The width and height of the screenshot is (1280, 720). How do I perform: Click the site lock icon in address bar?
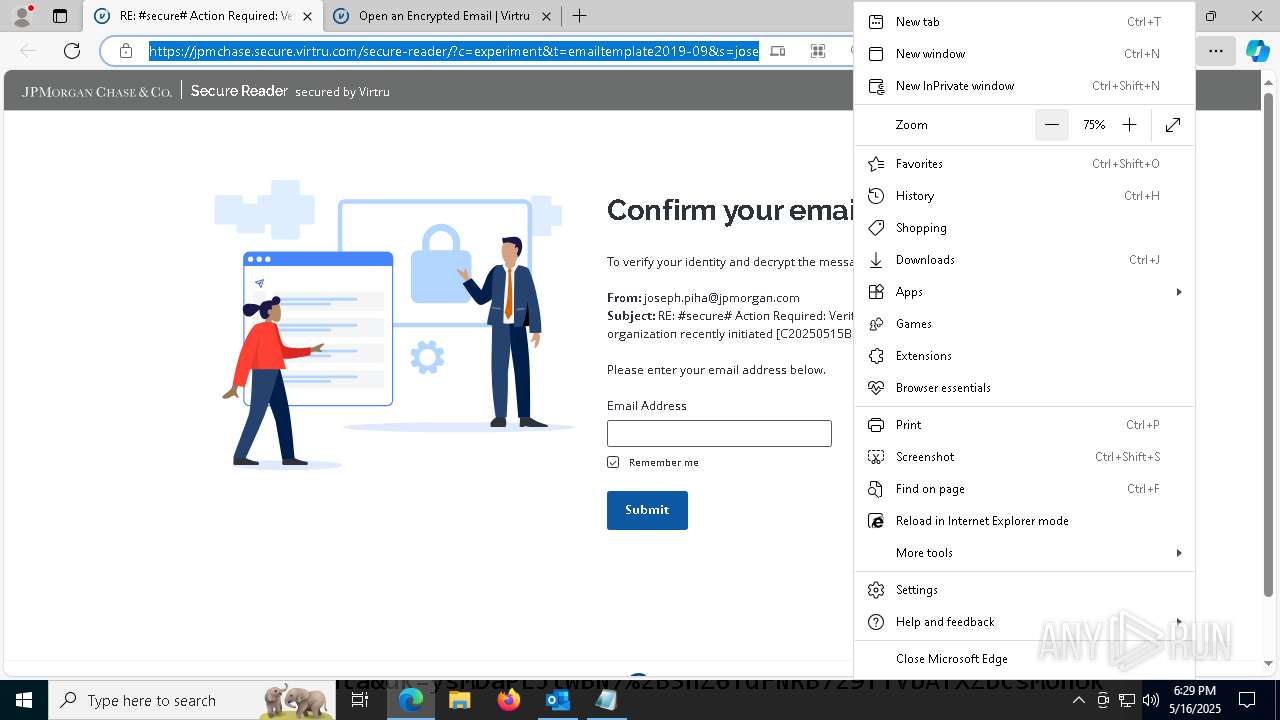126,51
